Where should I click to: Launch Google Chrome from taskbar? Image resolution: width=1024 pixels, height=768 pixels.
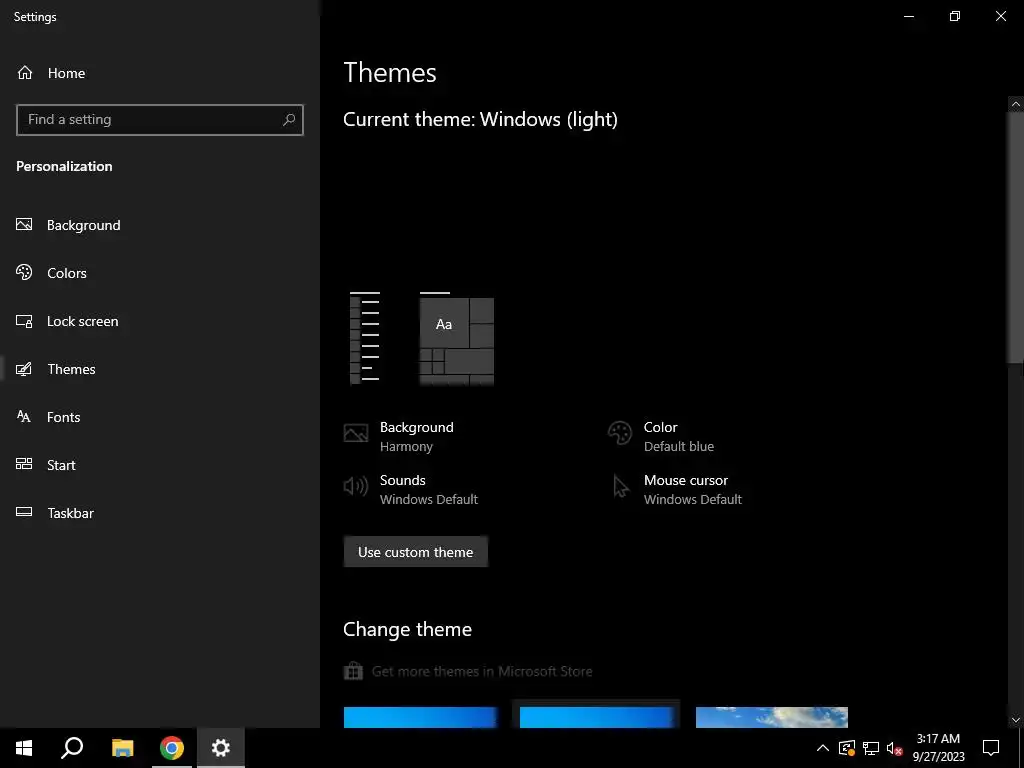[172, 748]
